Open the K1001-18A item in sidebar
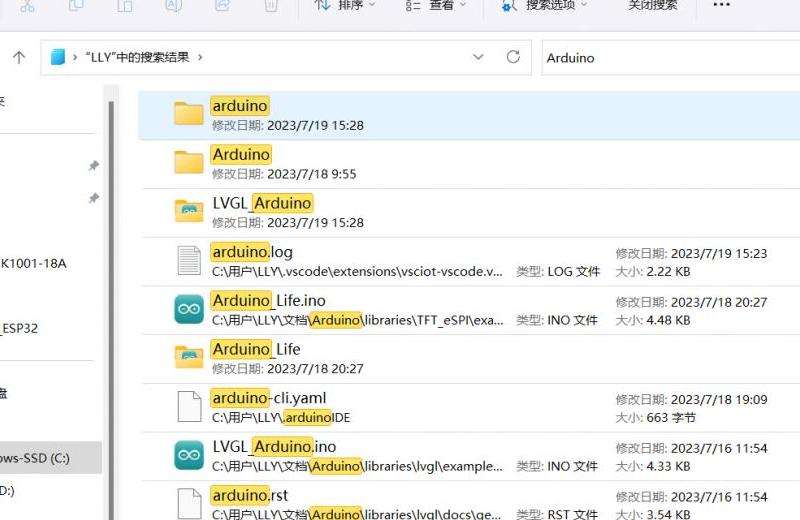The height and width of the screenshot is (520, 800). click(x=34, y=263)
